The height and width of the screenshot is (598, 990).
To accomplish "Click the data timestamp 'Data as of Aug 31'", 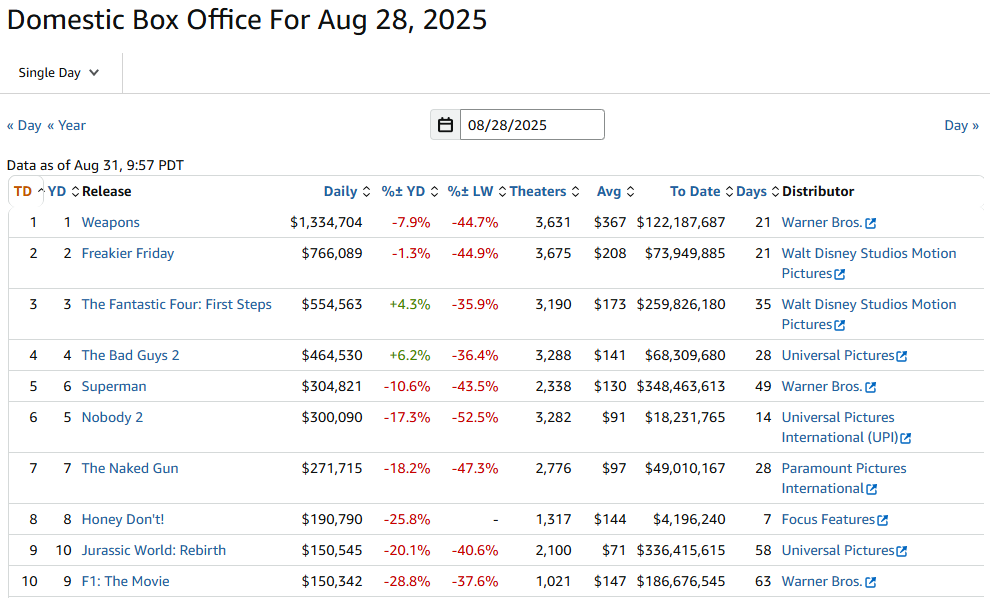I will (x=95, y=165).
